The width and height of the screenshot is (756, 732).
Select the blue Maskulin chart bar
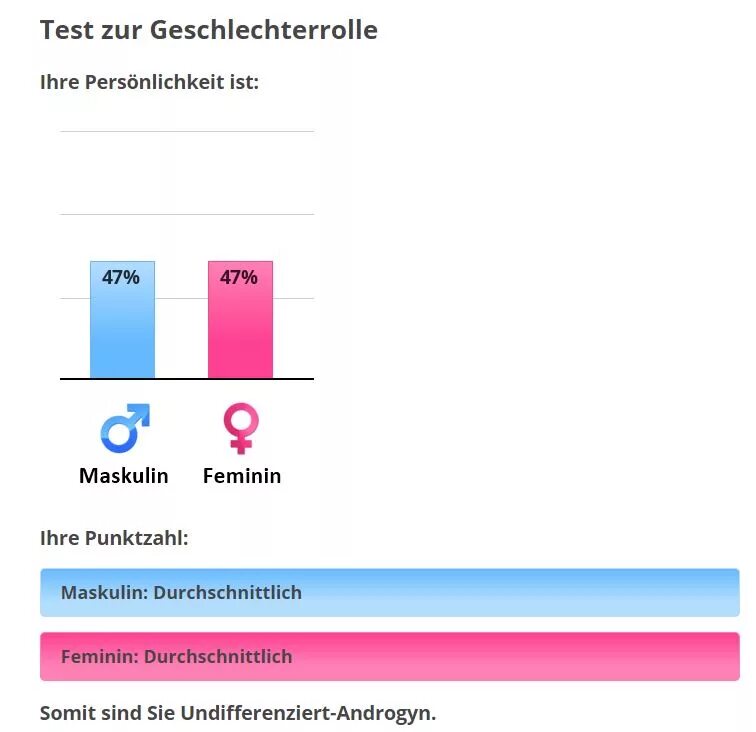coord(122,320)
